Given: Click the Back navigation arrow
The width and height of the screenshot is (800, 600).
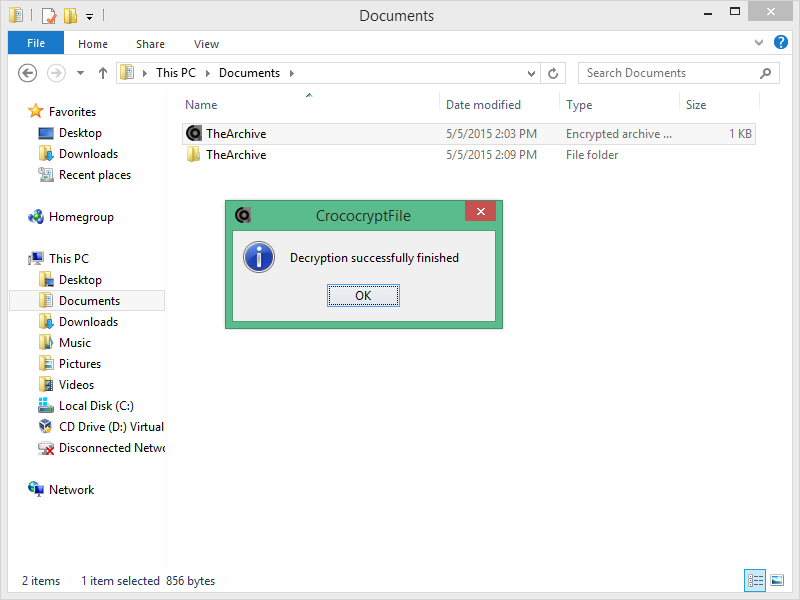Looking at the screenshot, I should pyautogui.click(x=28, y=73).
